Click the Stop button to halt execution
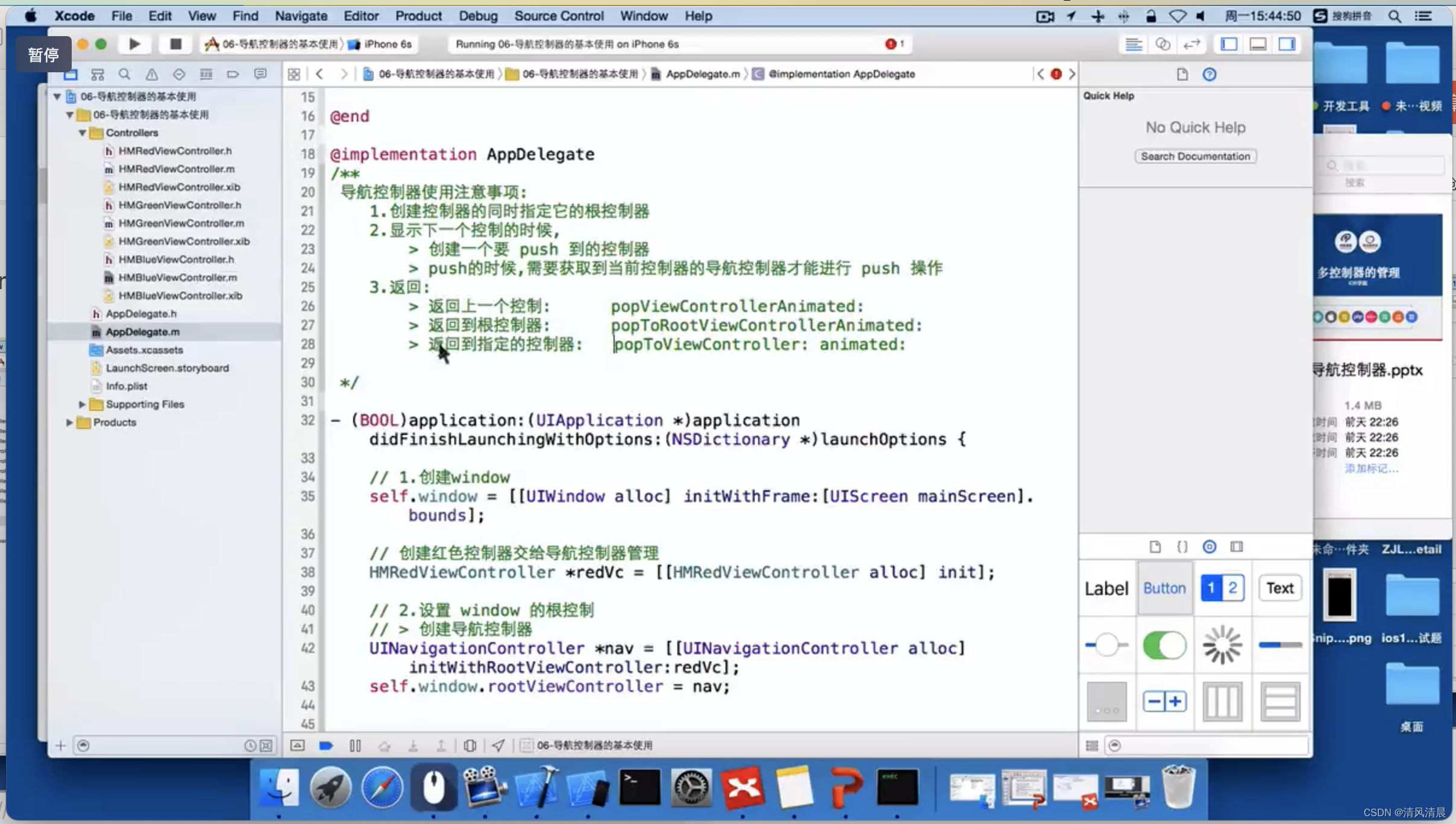The width and height of the screenshot is (1456, 824). click(x=175, y=44)
